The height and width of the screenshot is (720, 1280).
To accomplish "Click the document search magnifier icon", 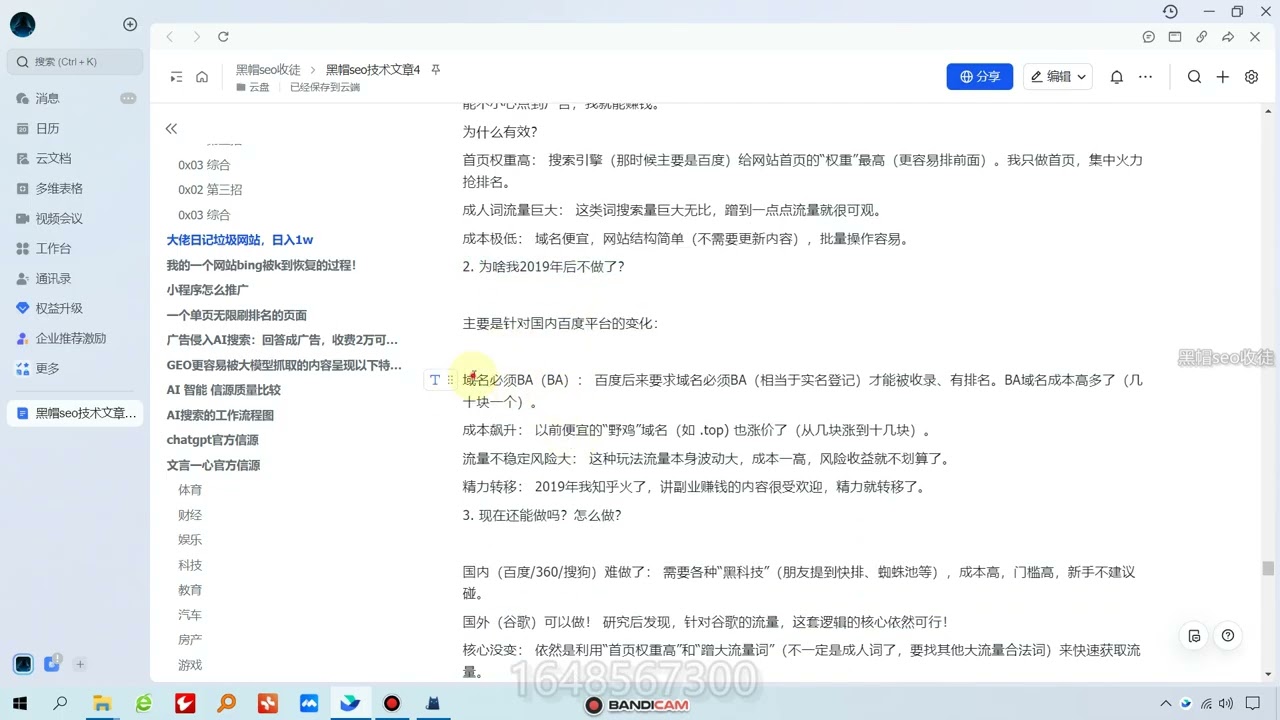I will pyautogui.click(x=1194, y=77).
